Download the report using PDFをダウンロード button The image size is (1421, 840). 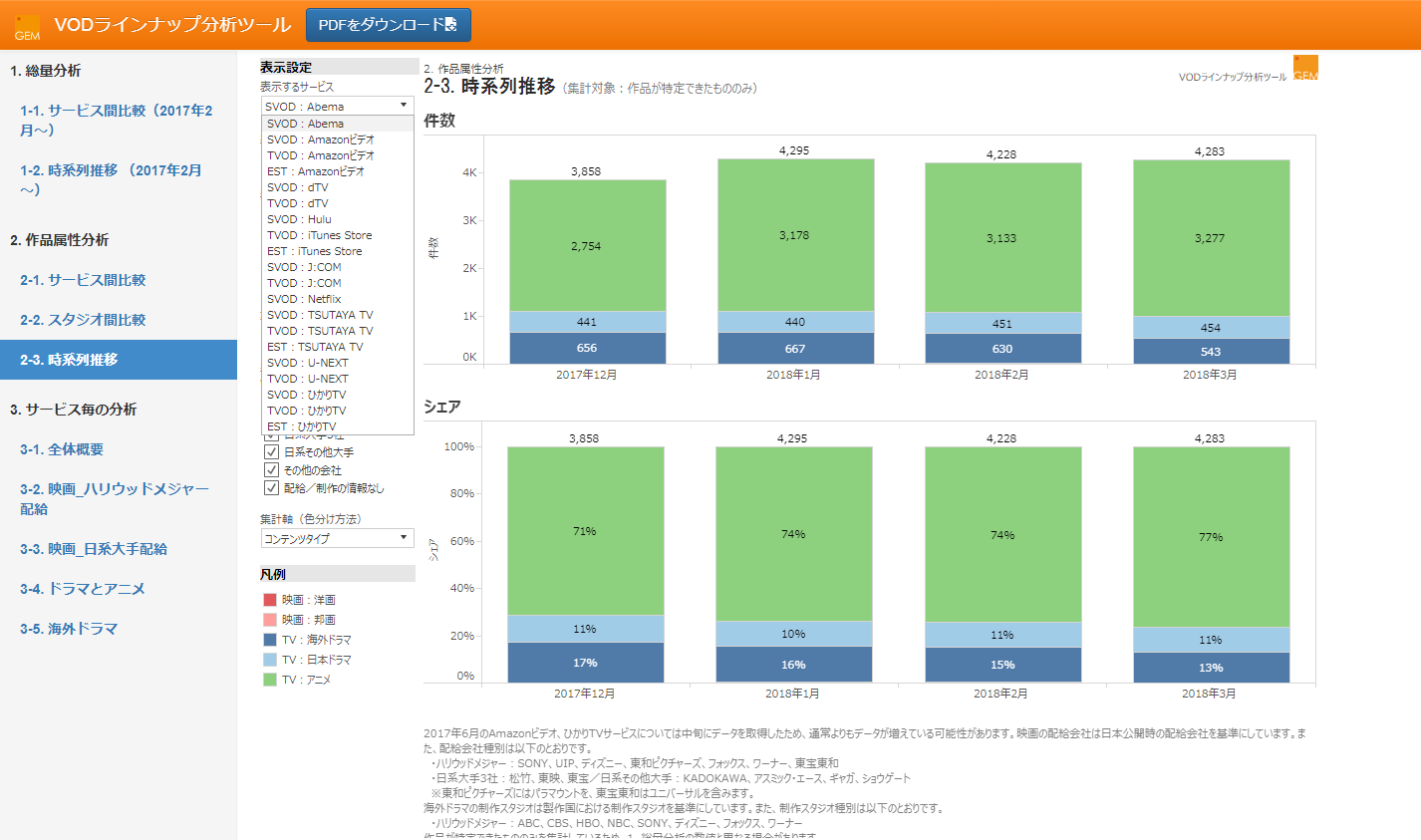tap(389, 25)
